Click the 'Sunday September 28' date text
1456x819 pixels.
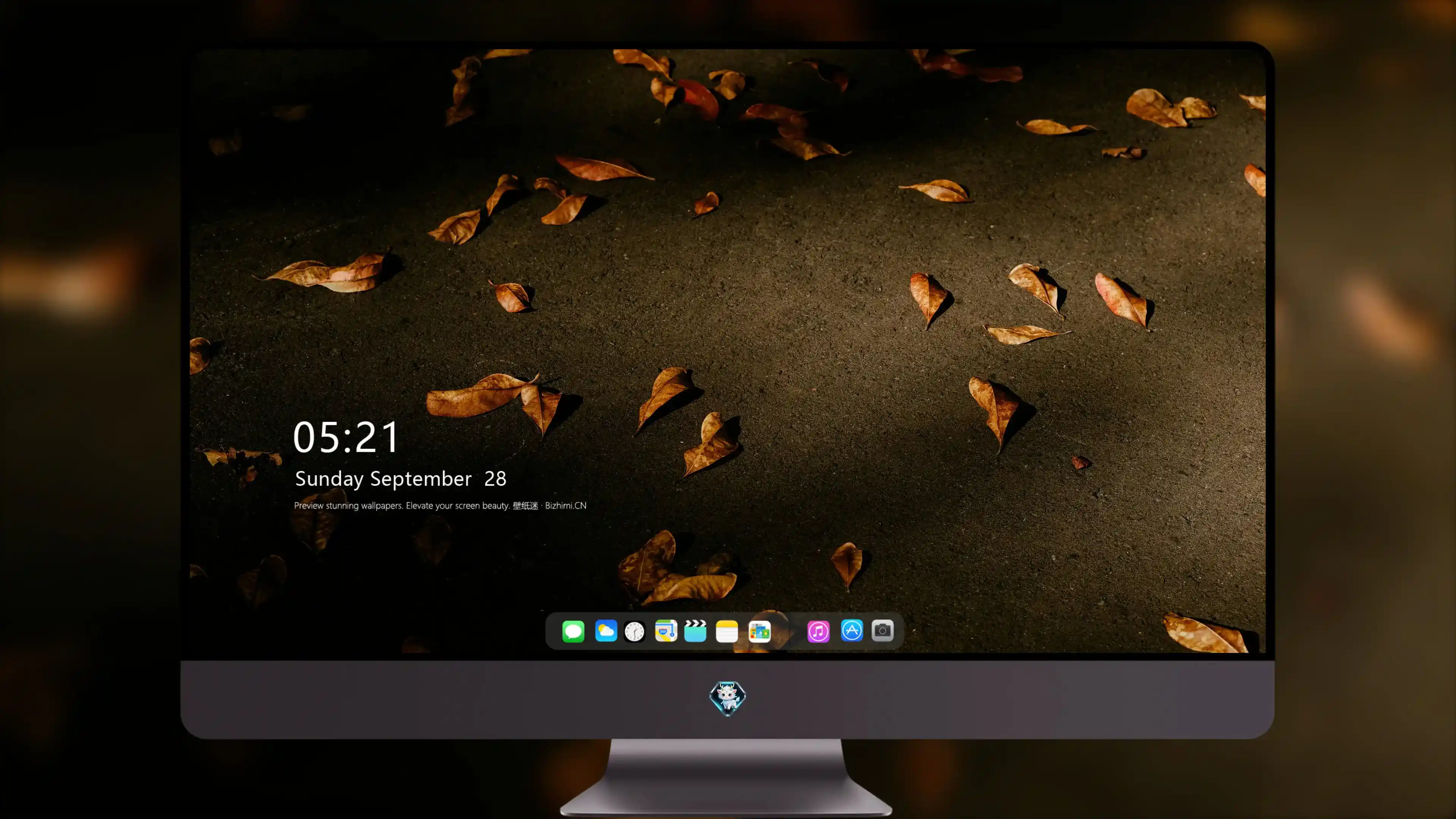point(401,479)
